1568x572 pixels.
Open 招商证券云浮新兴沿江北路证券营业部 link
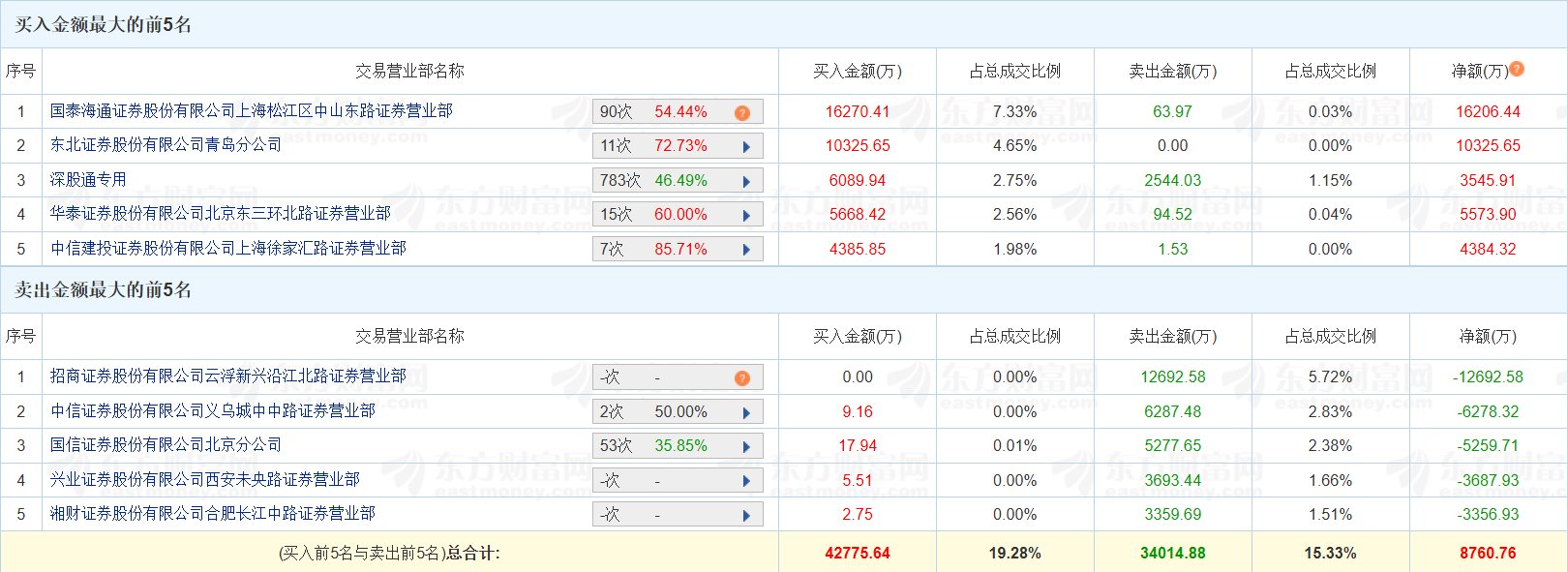coord(228,376)
